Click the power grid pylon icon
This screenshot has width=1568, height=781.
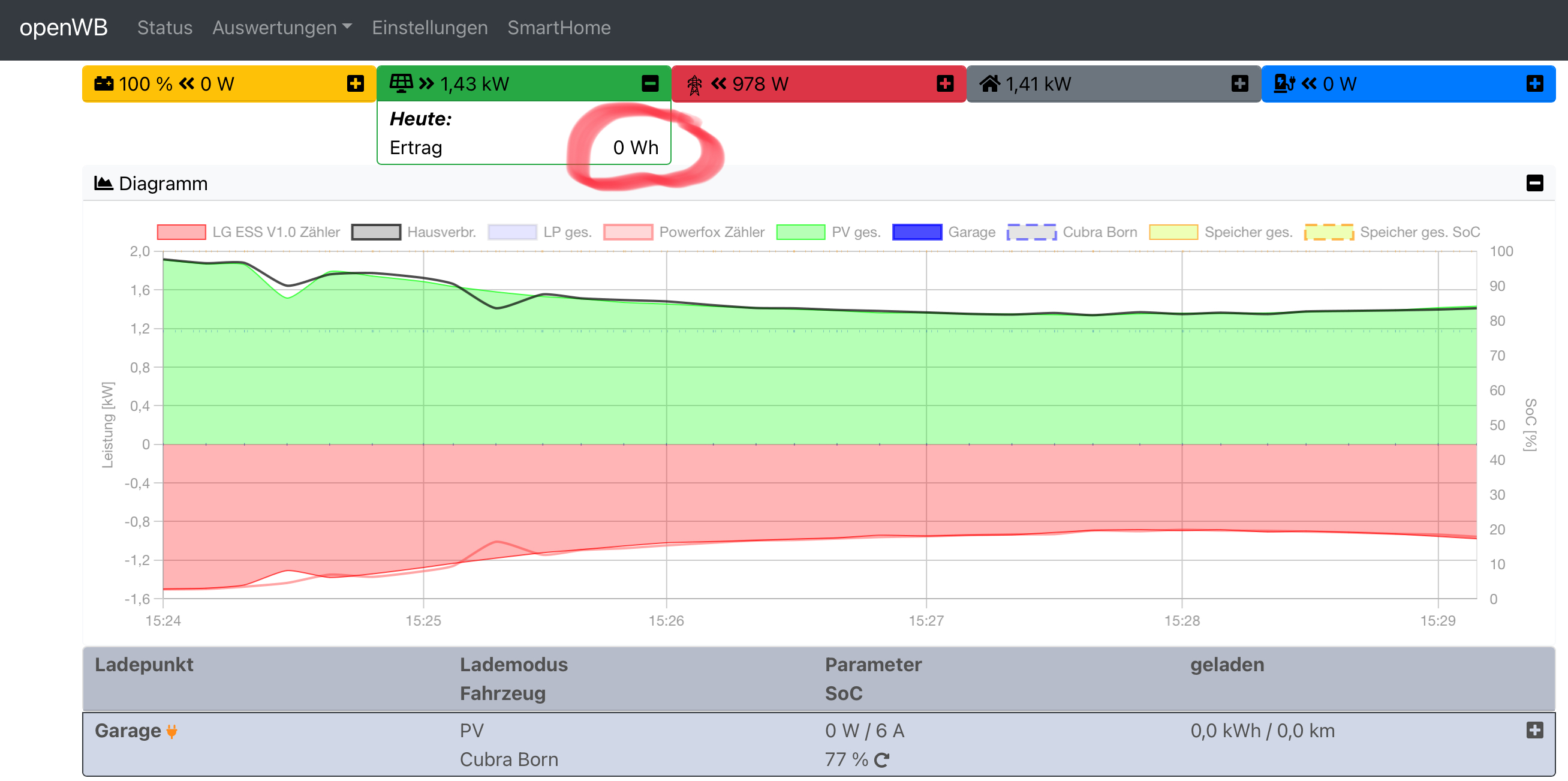(694, 85)
